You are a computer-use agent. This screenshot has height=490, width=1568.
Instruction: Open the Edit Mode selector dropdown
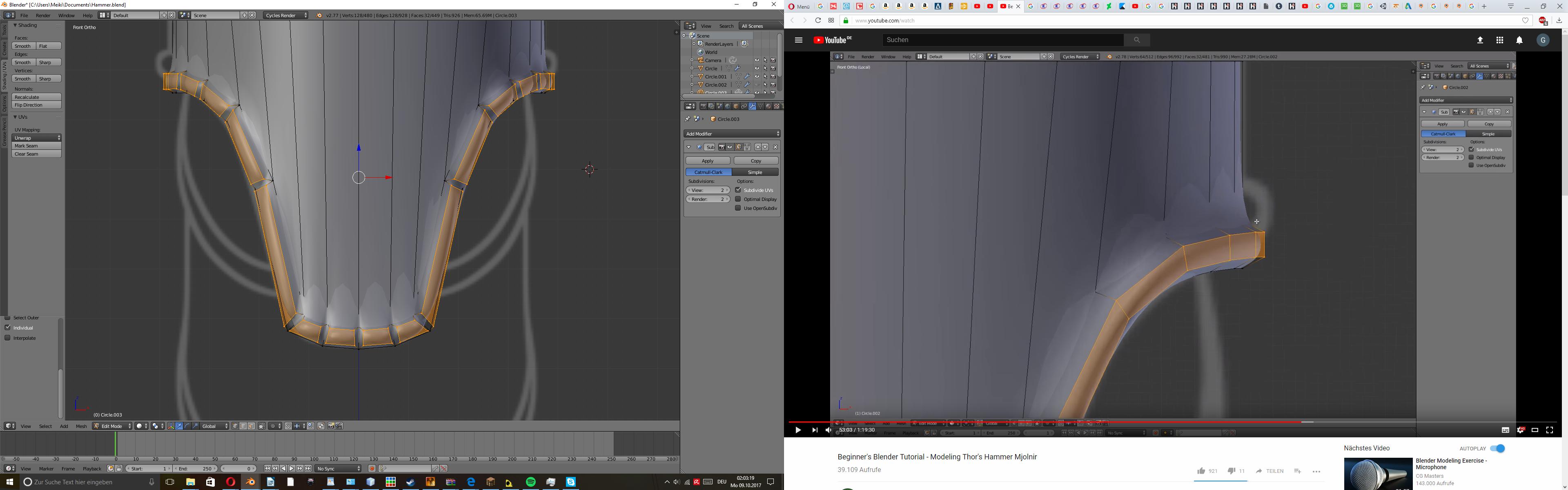(113, 426)
